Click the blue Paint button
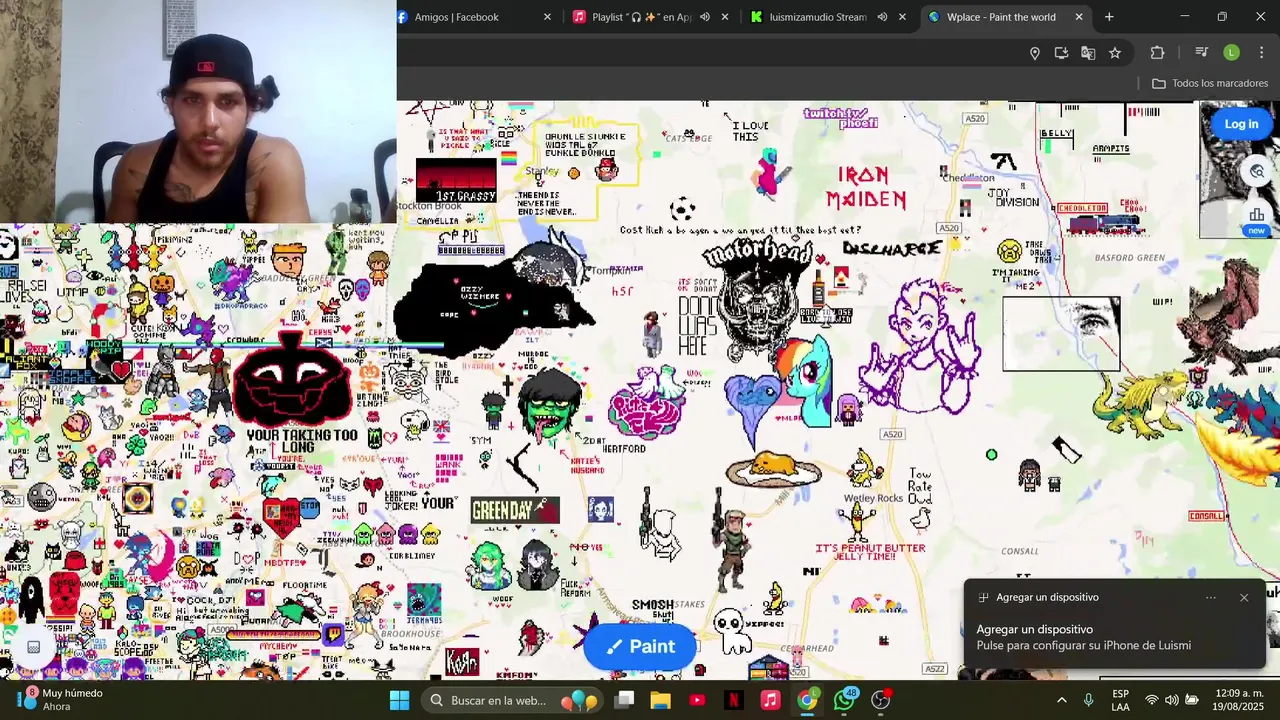The image size is (1280, 720). [640, 647]
